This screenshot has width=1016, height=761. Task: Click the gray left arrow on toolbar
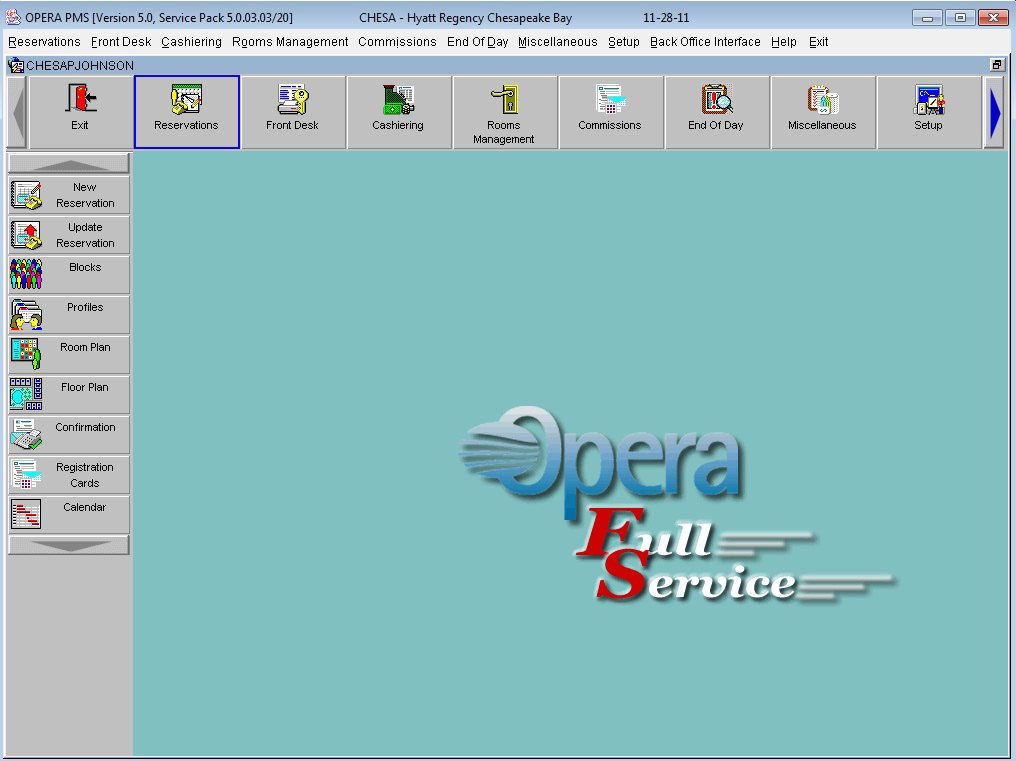pyautogui.click(x=18, y=112)
